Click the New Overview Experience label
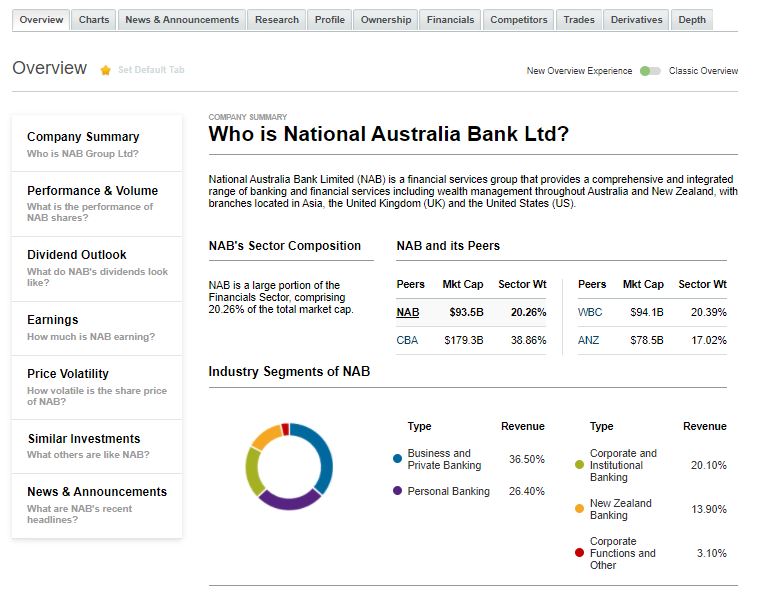762x596 pixels. [x=579, y=71]
